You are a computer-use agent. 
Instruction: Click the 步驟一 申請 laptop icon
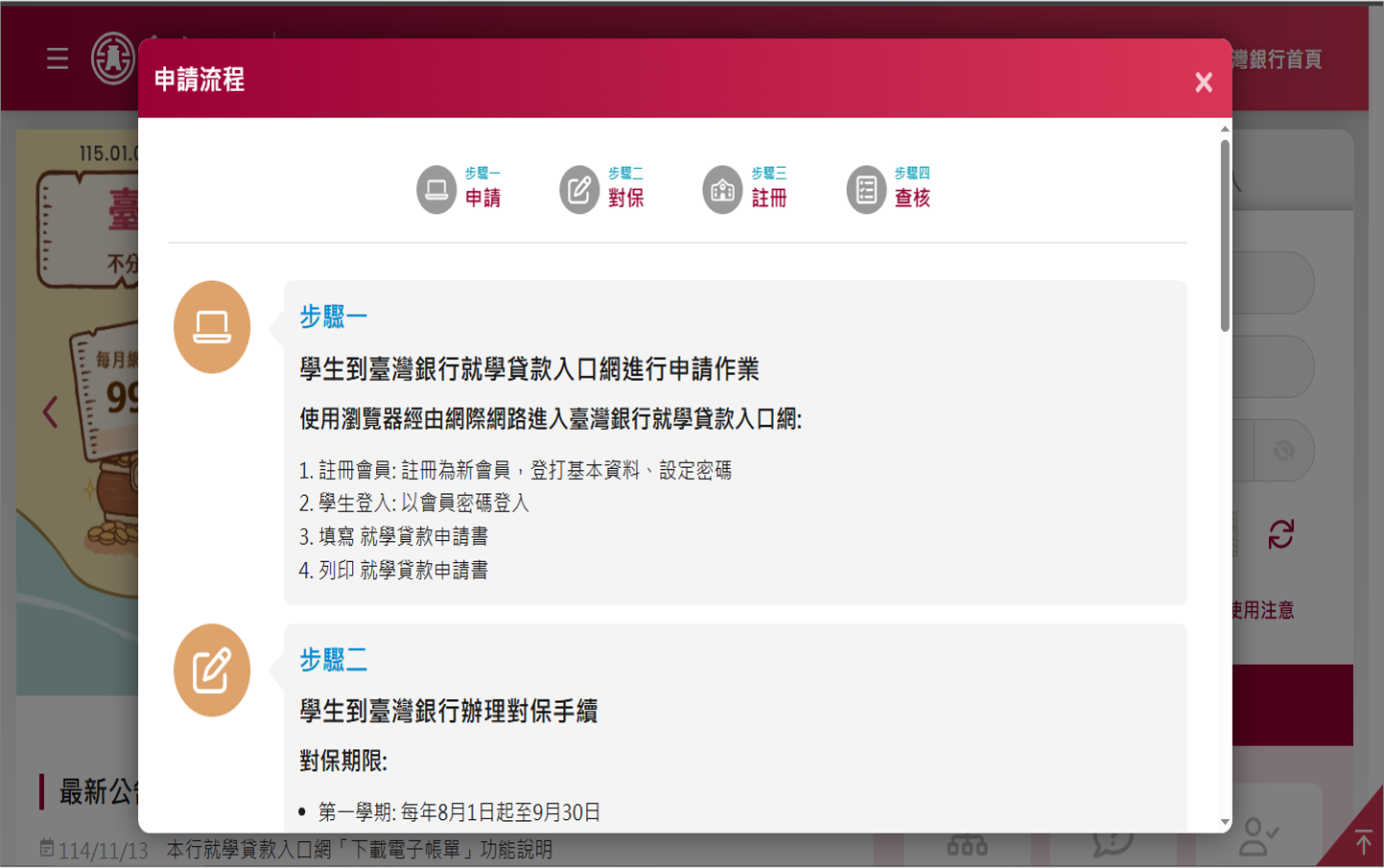436,189
